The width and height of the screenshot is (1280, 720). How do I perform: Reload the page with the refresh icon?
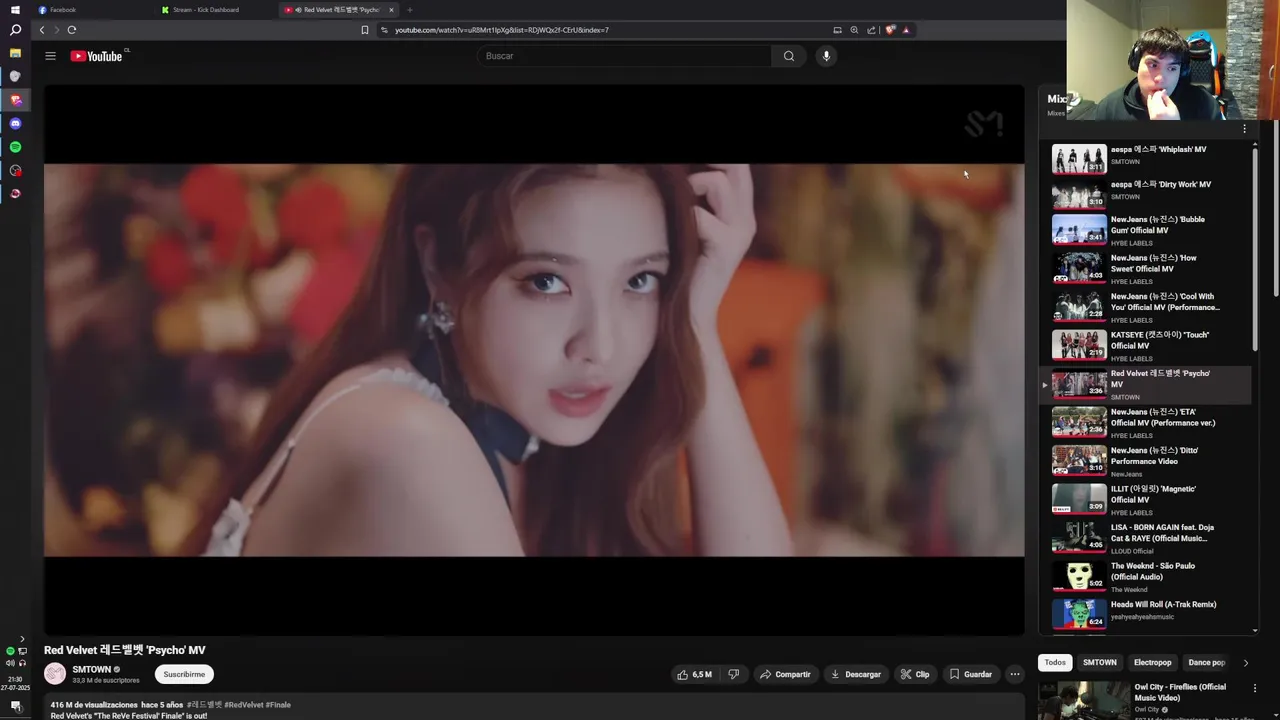[72, 30]
